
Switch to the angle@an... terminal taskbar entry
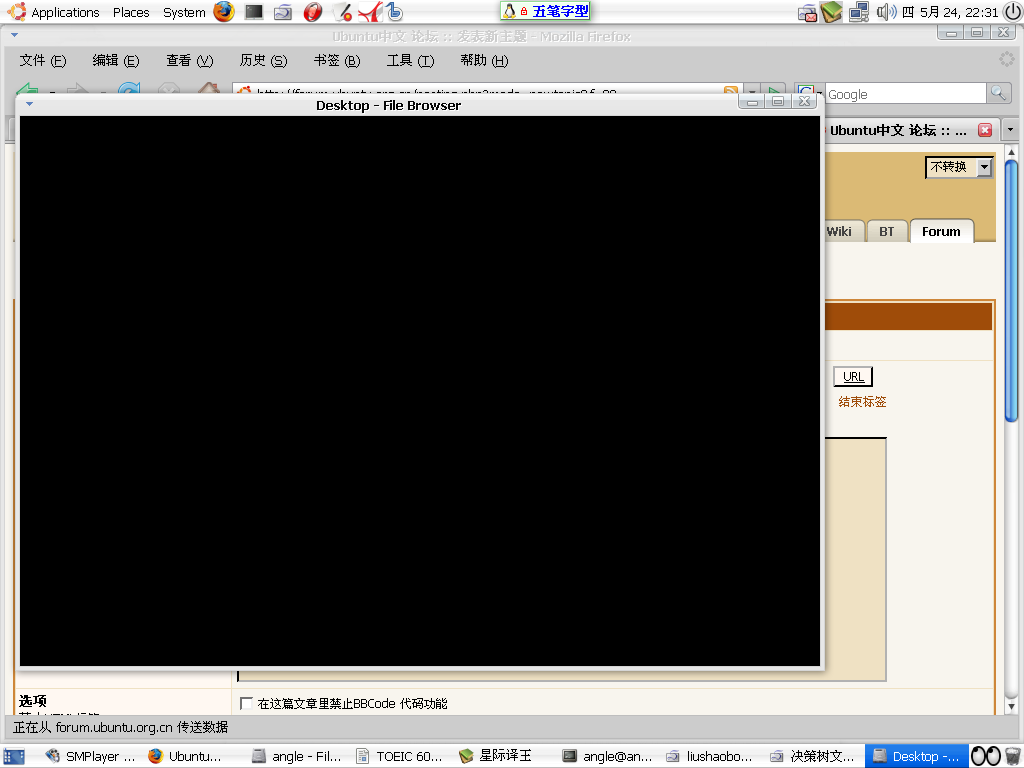607,756
